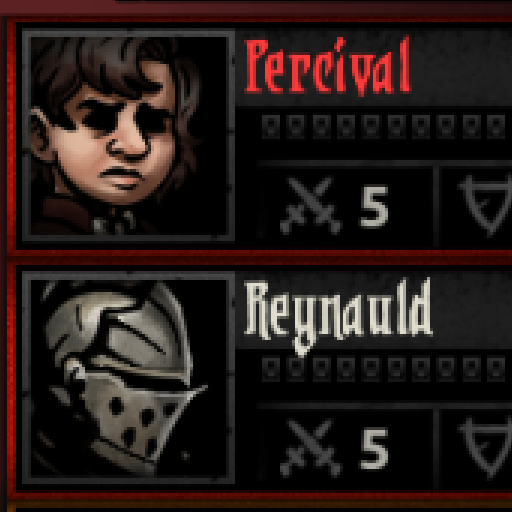
Task: Click last visible stress pip in Percival's row
Action: (496, 126)
